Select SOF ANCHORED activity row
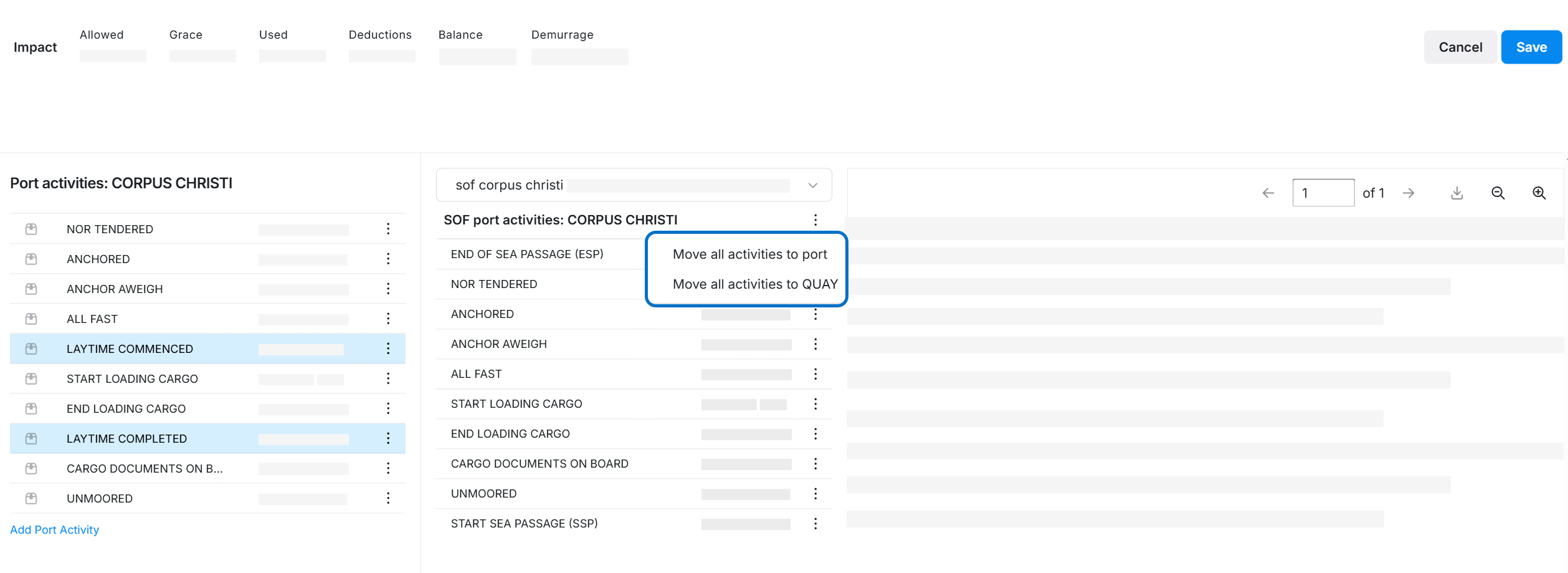This screenshot has height=573, width=1568. [x=634, y=314]
